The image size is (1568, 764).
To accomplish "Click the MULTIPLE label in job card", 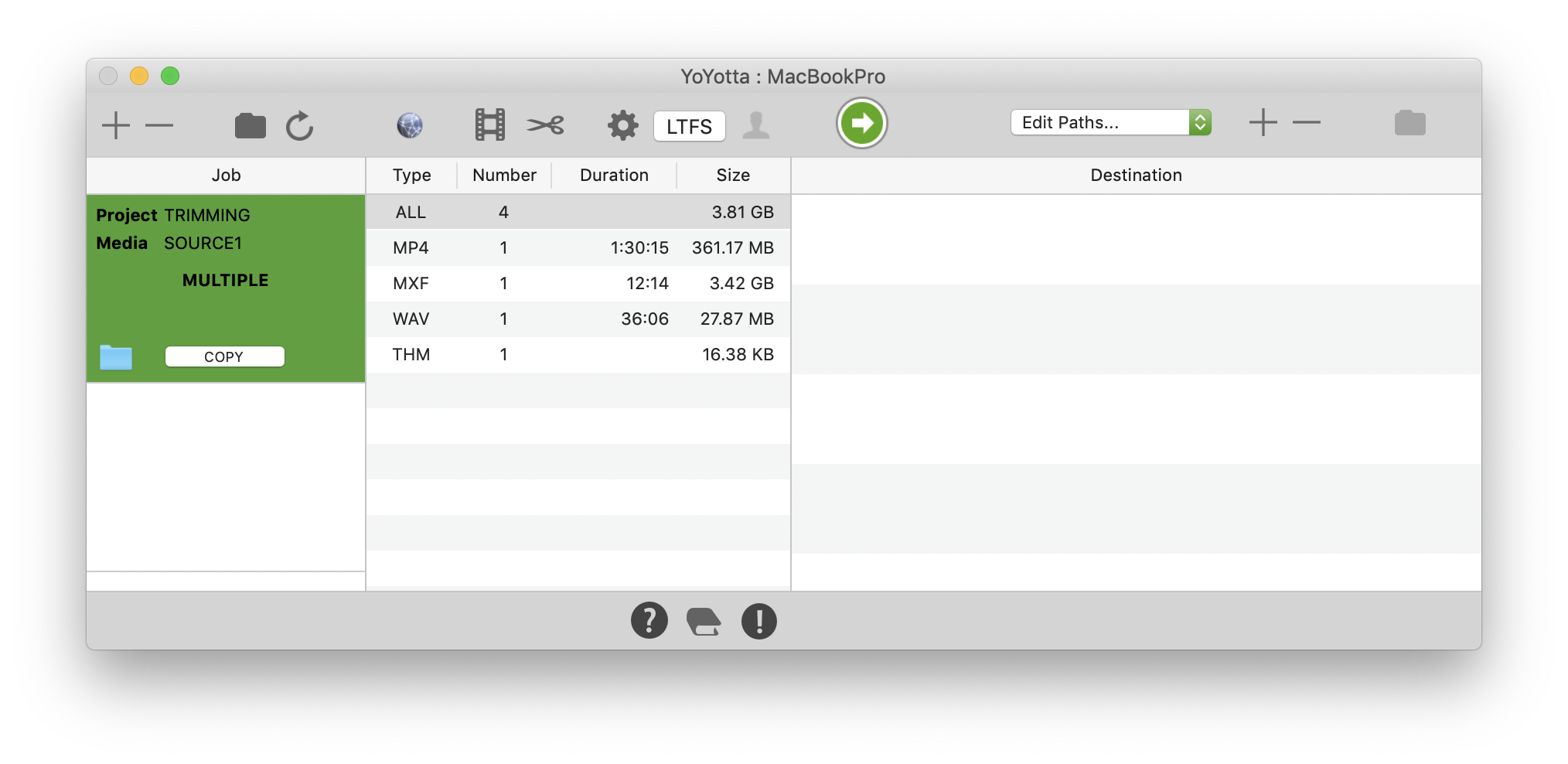I will pos(225,281).
